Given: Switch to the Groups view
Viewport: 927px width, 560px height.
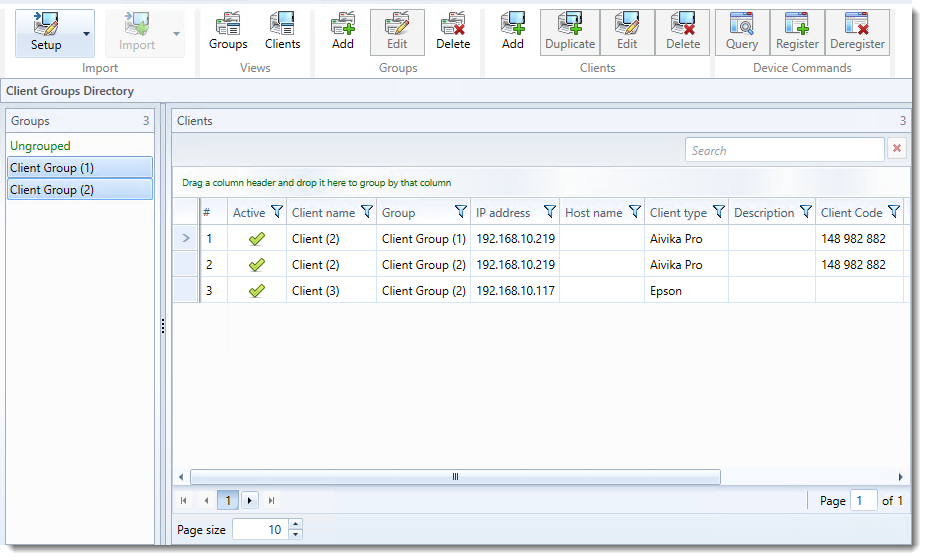Looking at the screenshot, I should pos(228,33).
